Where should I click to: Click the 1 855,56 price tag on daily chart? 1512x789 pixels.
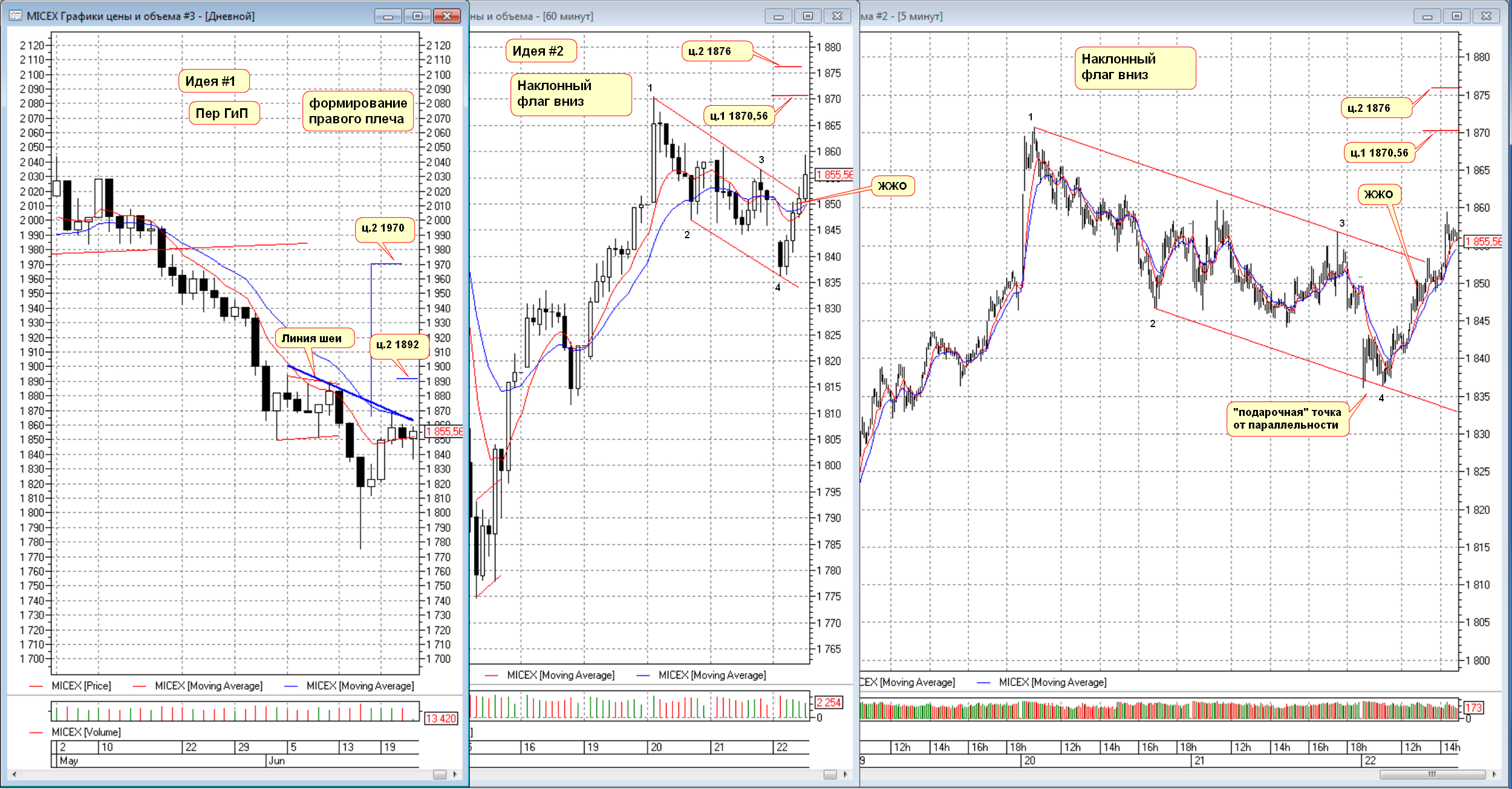pyautogui.click(x=444, y=432)
